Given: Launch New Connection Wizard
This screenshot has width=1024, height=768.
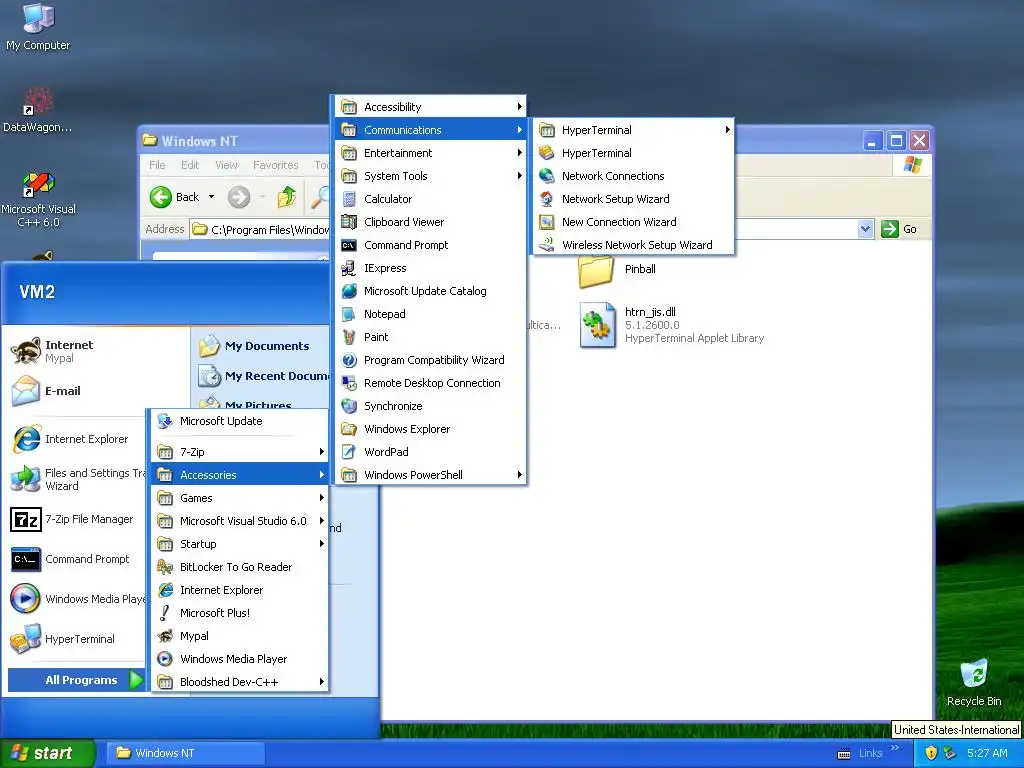Looking at the screenshot, I should [633, 221].
